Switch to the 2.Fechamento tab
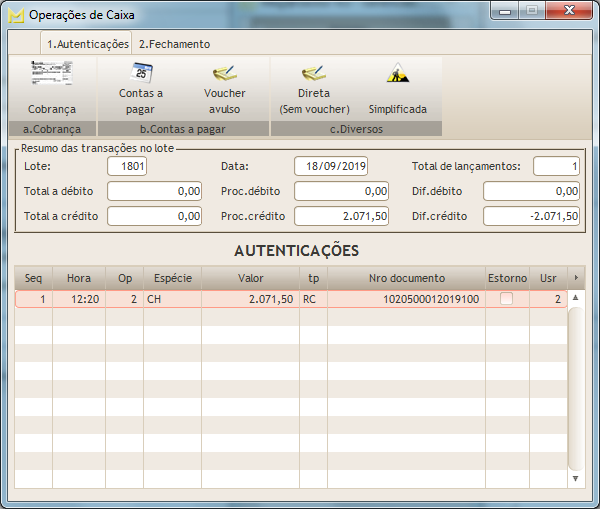The height and width of the screenshot is (509, 600). tap(174, 44)
